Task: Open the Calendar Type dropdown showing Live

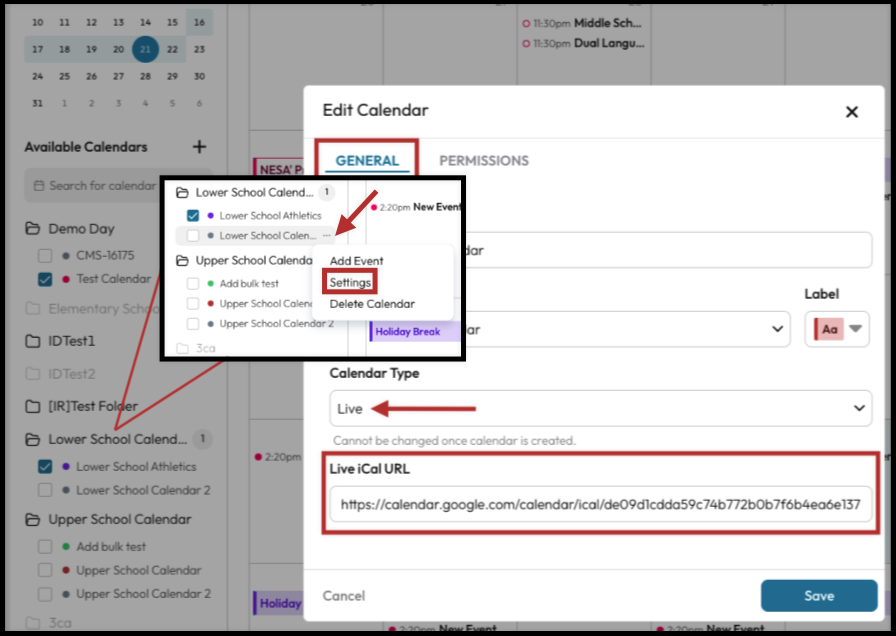Action: [600, 408]
